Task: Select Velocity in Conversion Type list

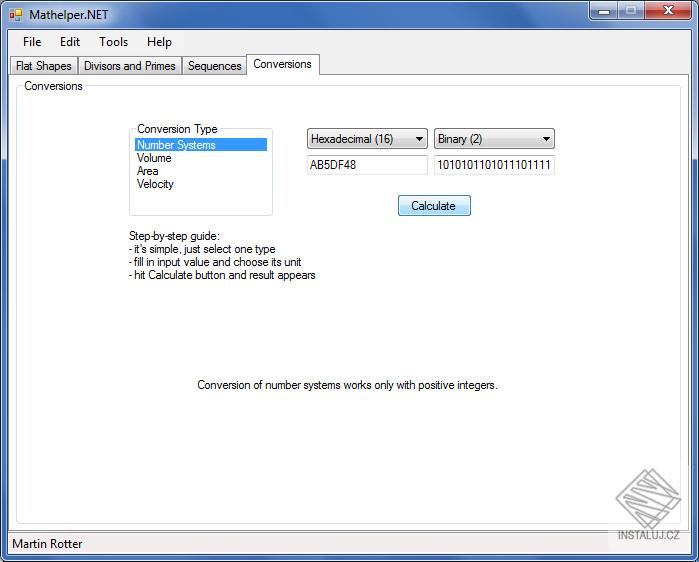Action: tap(201, 184)
